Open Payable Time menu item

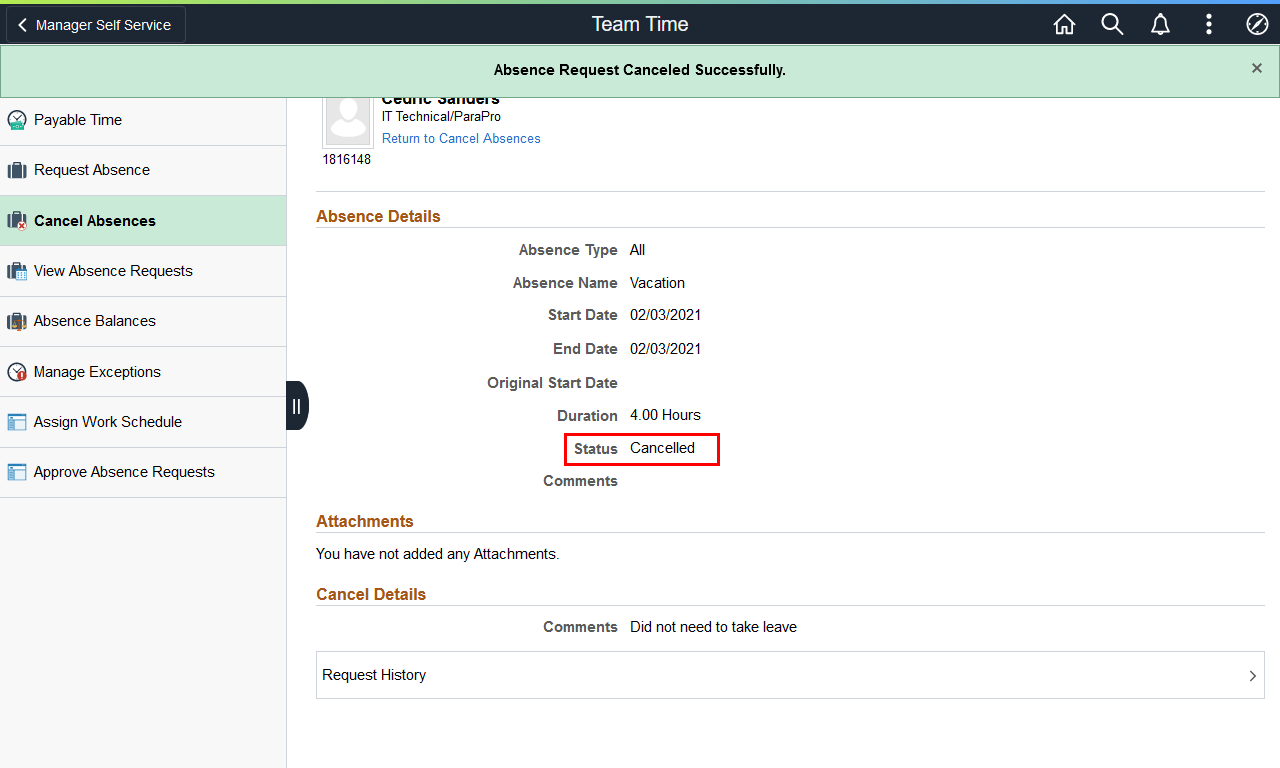pyautogui.click(x=143, y=120)
